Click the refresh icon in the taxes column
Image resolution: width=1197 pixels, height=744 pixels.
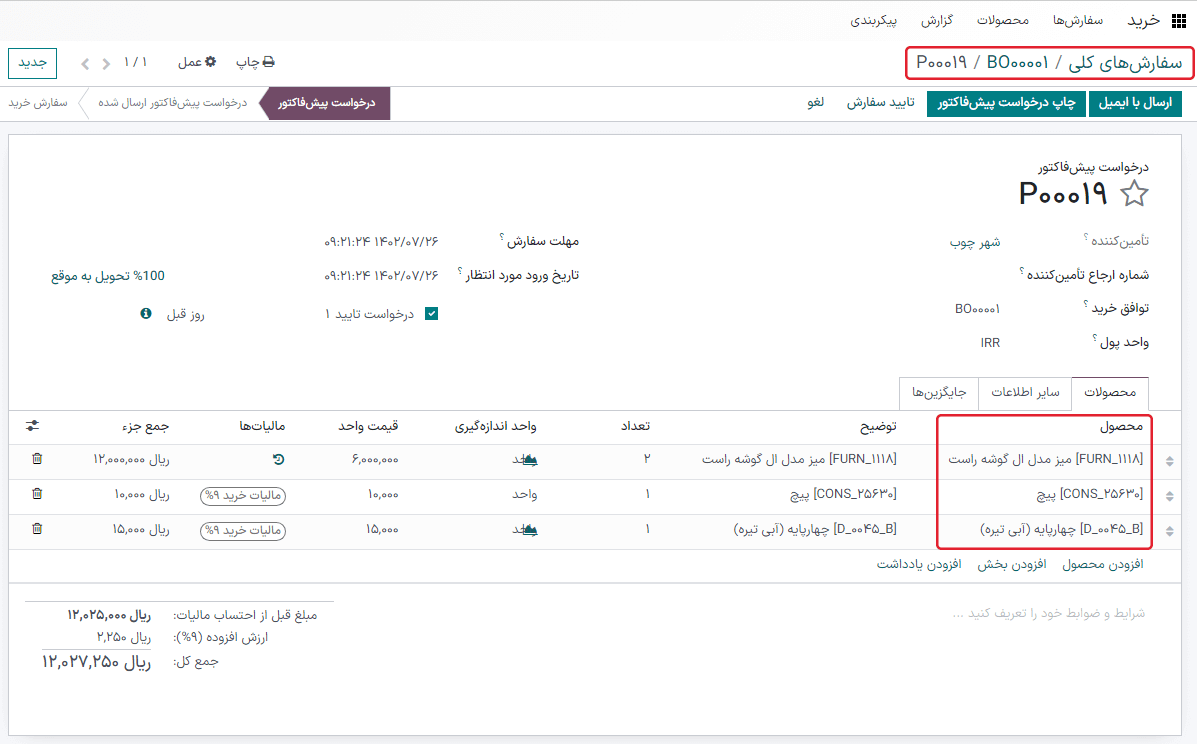click(278, 460)
